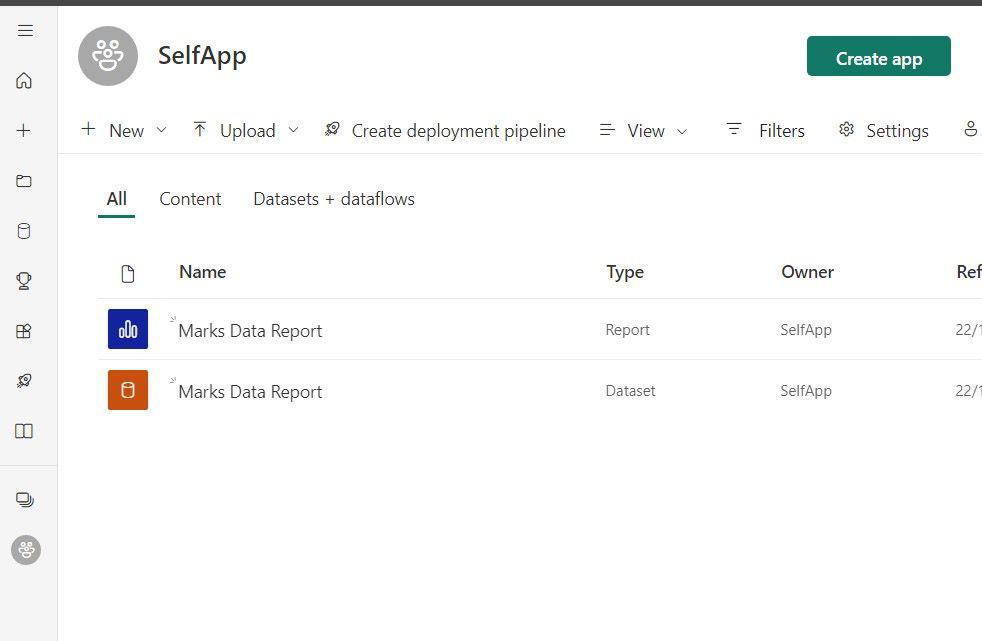
Task: Open the hamburger navigation menu
Action: tap(25, 31)
